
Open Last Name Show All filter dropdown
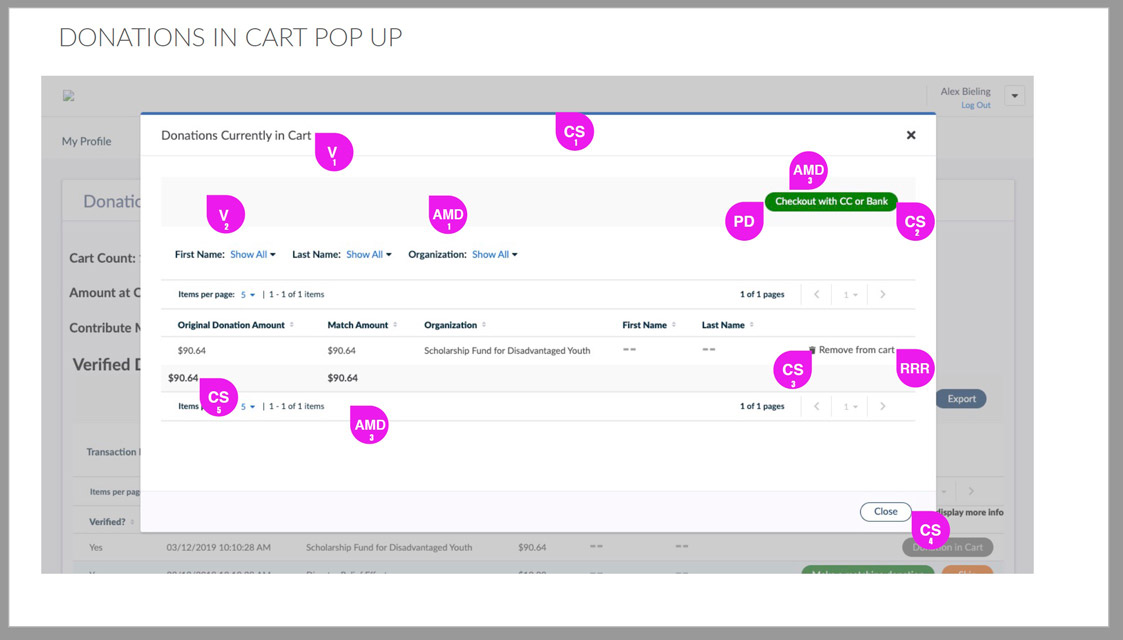pos(368,255)
